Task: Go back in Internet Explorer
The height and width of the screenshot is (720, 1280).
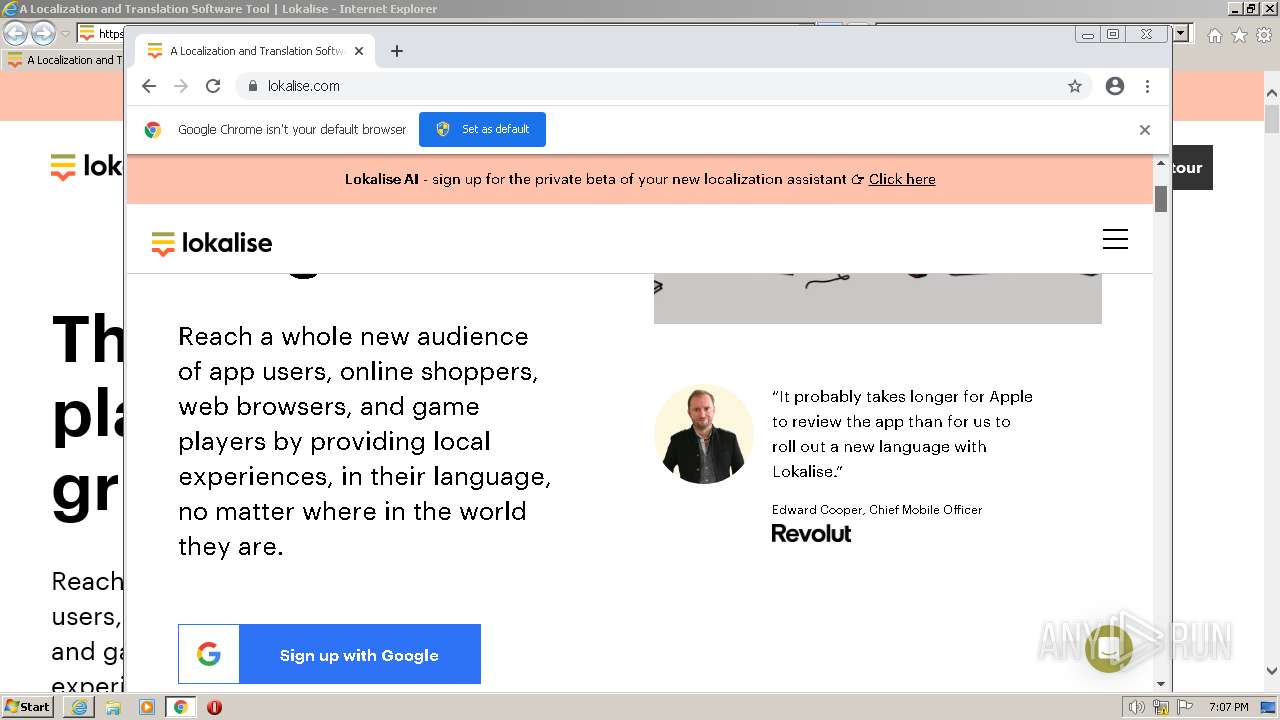Action: pyautogui.click(x=15, y=33)
